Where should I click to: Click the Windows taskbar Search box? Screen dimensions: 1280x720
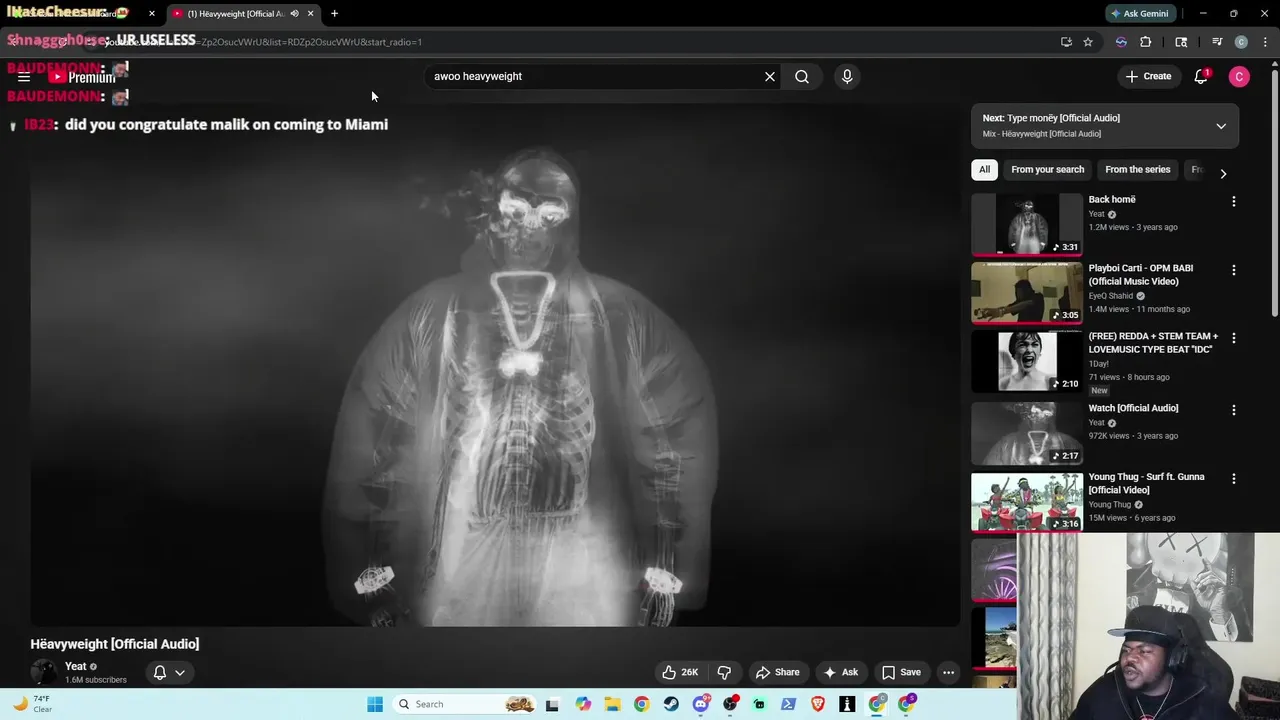[465, 704]
